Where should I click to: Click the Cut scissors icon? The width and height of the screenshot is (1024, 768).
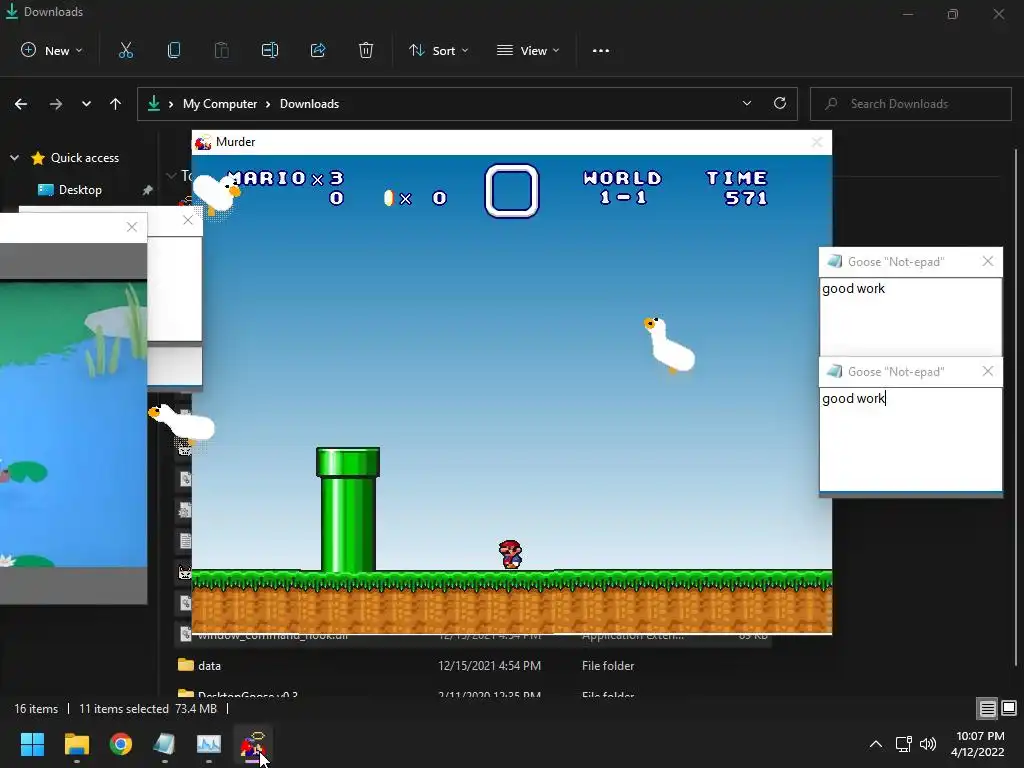point(125,50)
